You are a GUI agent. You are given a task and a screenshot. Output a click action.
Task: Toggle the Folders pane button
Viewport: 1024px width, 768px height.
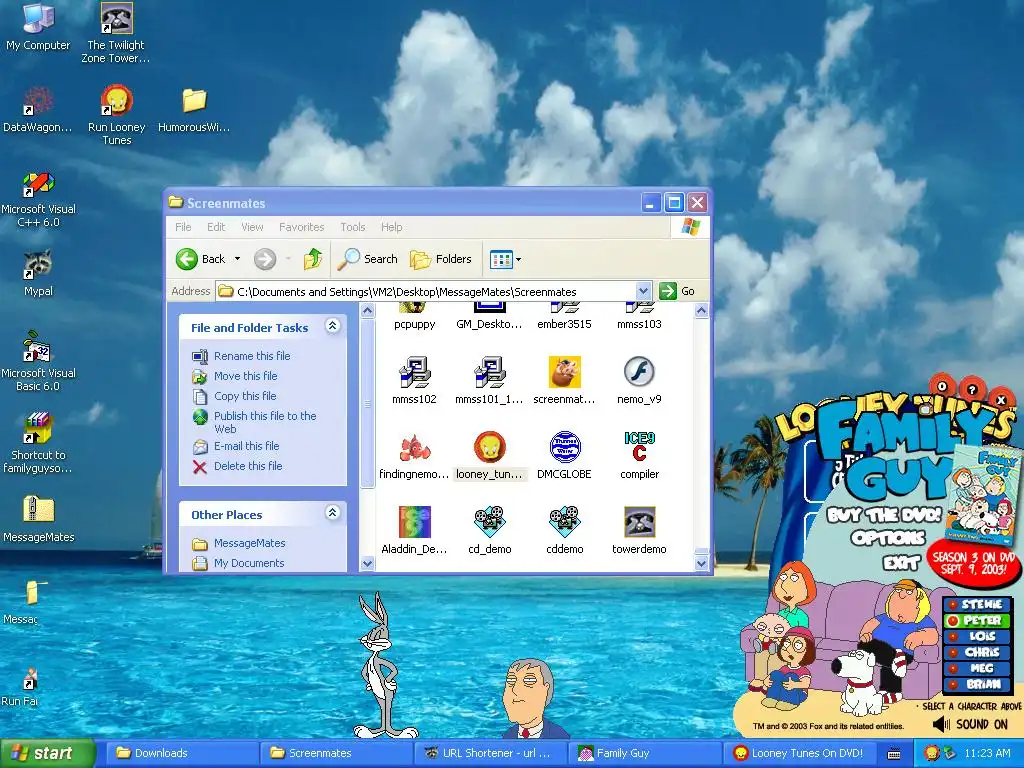(x=441, y=259)
